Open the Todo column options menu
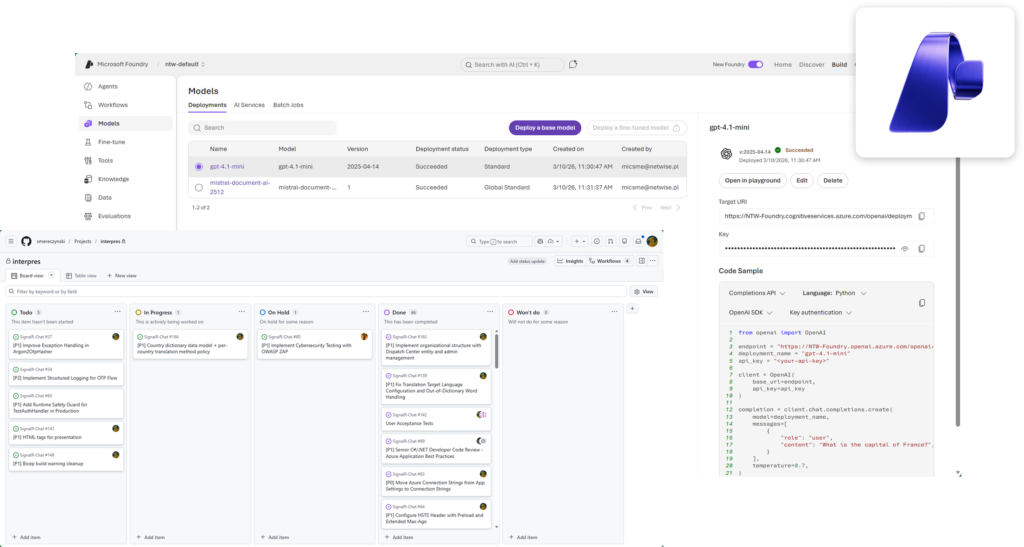This screenshot has width=1024, height=547. (x=119, y=312)
